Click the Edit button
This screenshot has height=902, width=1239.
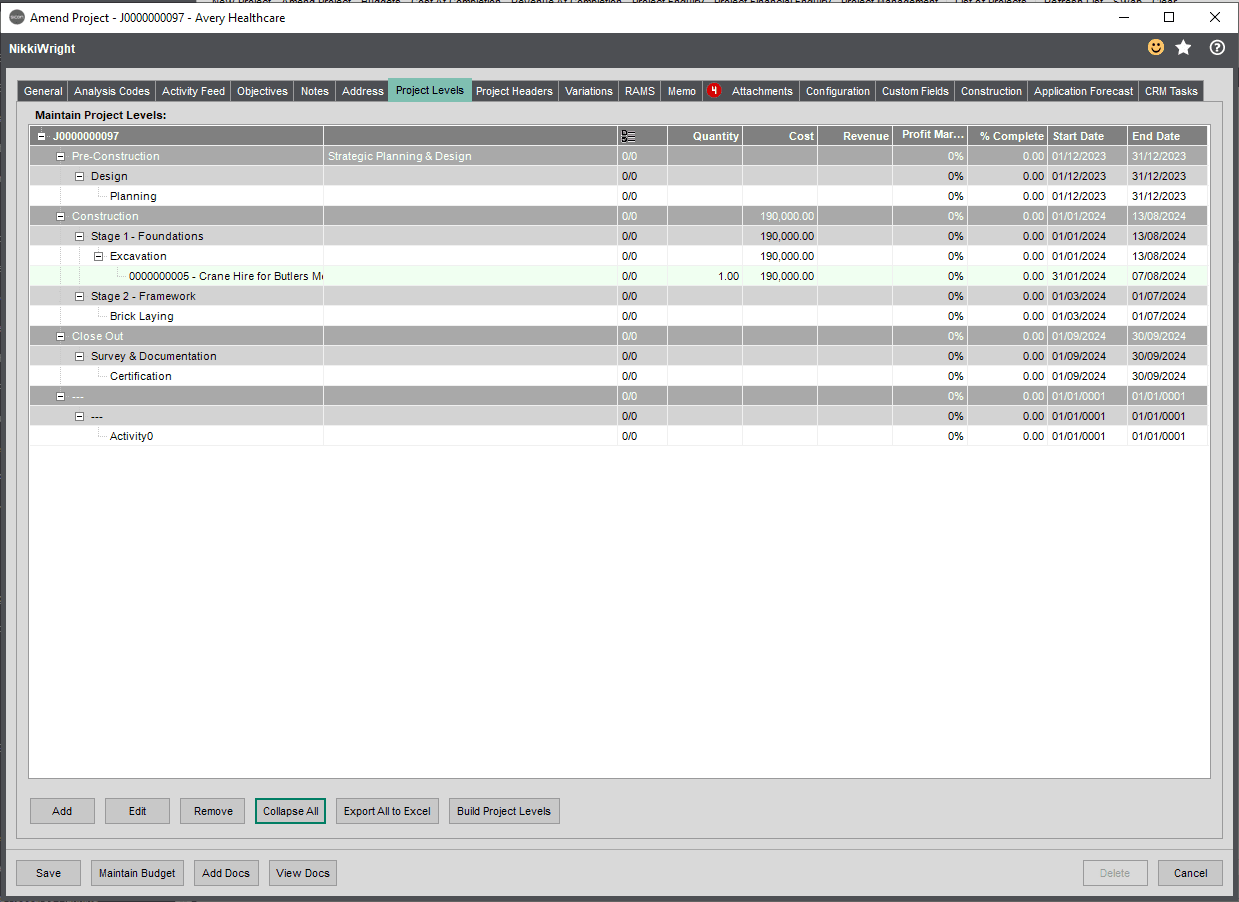point(137,811)
